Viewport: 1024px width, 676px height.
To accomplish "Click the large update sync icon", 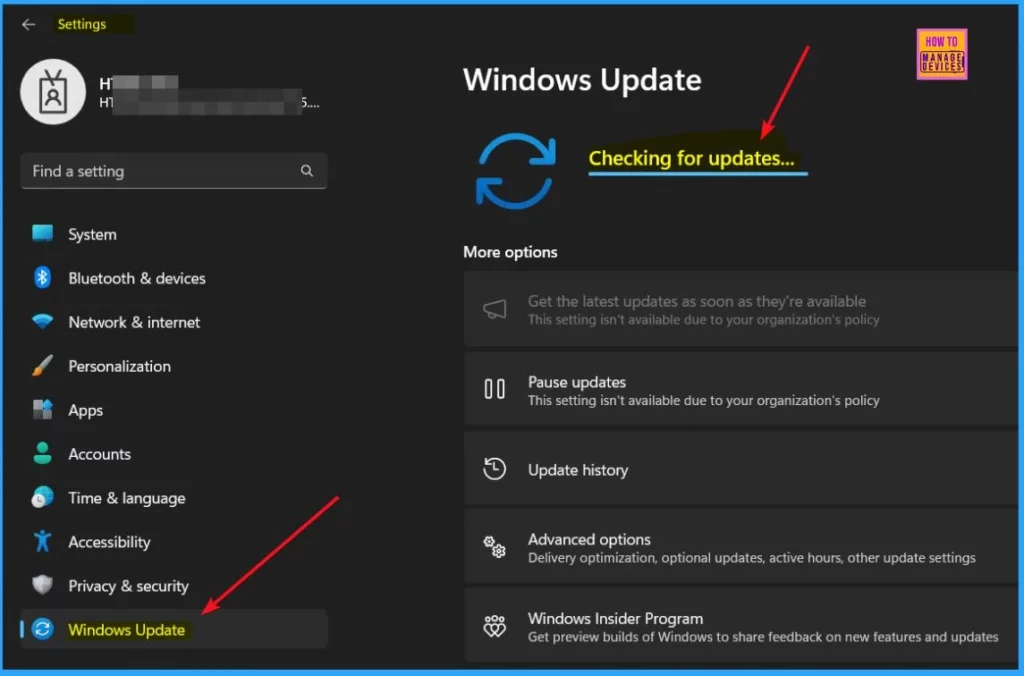I will [x=516, y=171].
